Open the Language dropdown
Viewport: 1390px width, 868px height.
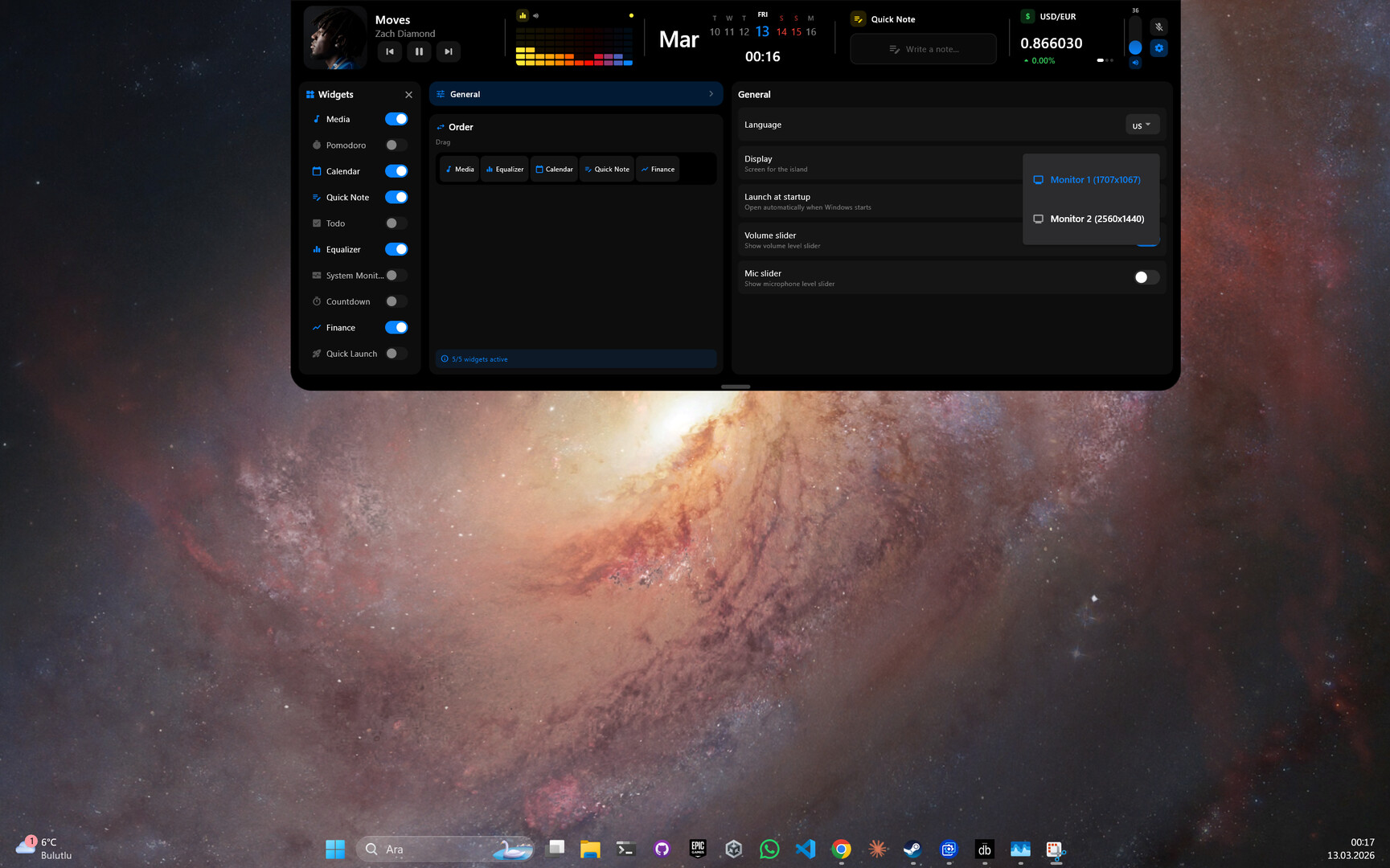(1142, 125)
